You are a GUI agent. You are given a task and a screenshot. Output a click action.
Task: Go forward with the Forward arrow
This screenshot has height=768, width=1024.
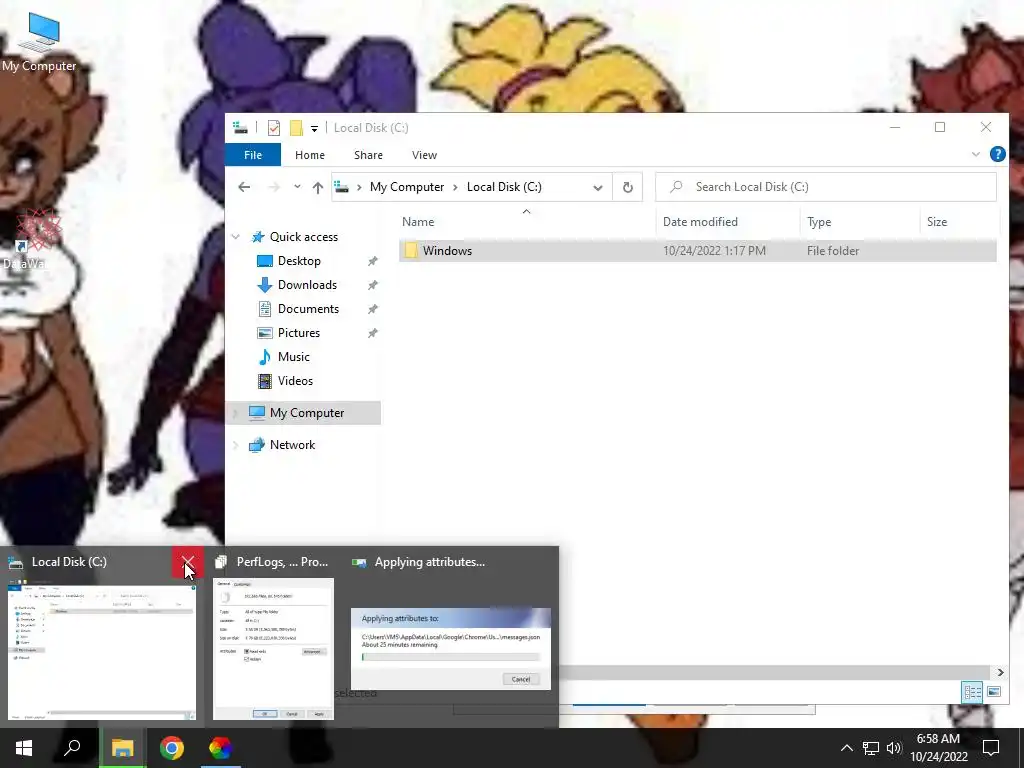tap(274, 187)
